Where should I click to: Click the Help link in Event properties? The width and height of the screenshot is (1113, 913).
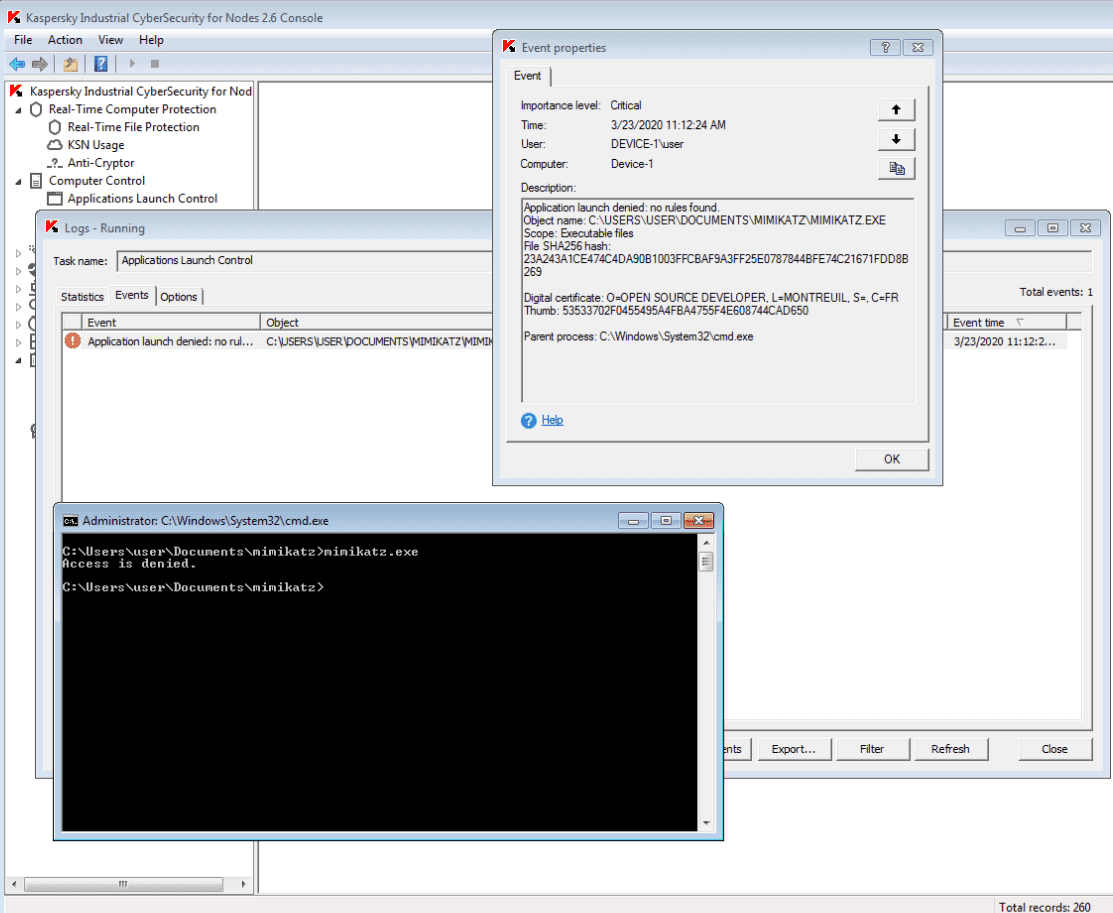[552, 420]
